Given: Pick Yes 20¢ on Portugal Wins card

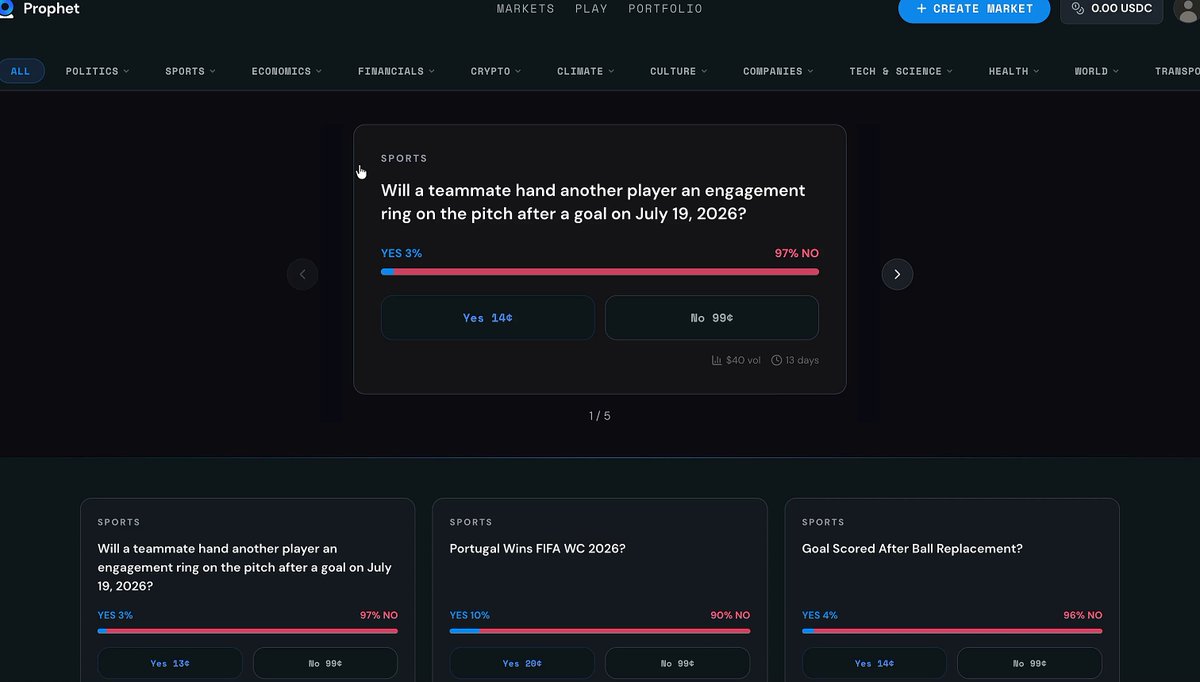Looking at the screenshot, I should pos(522,663).
